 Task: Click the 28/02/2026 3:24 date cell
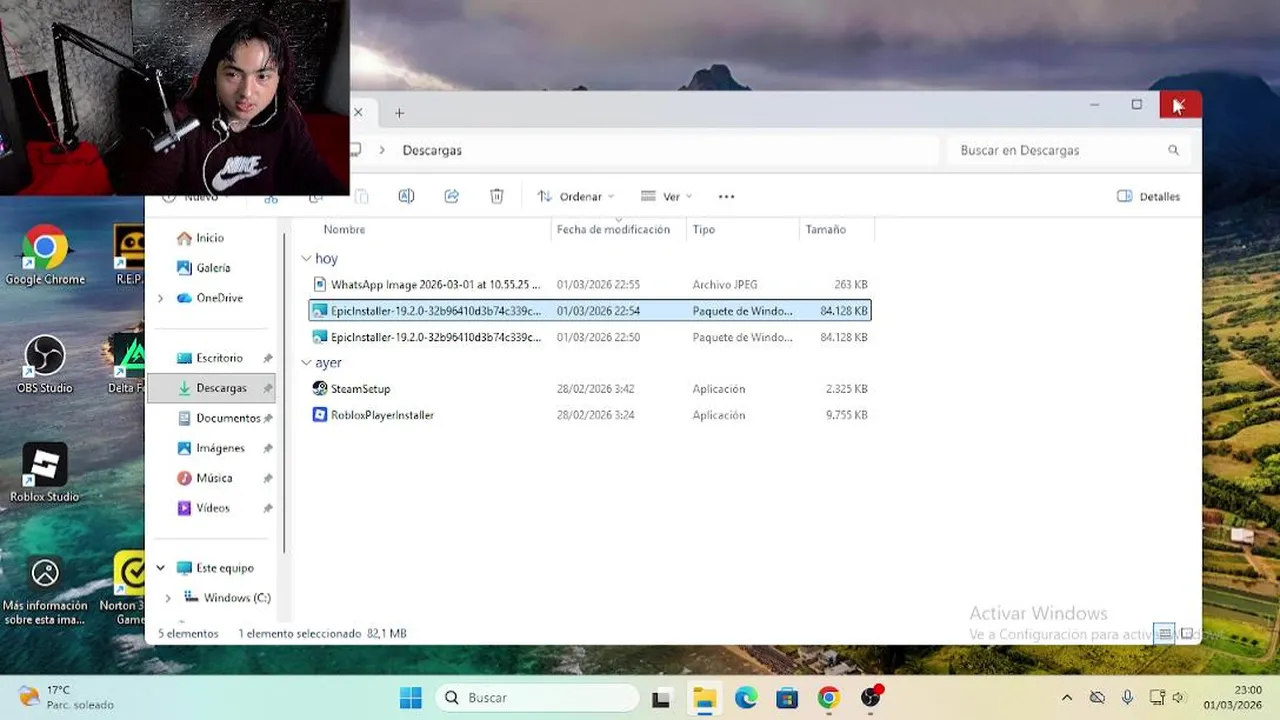point(596,415)
